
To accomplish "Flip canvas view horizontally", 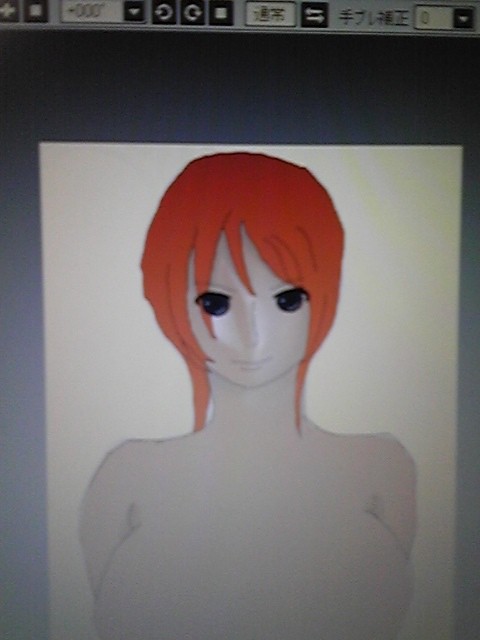I will tap(314, 15).
